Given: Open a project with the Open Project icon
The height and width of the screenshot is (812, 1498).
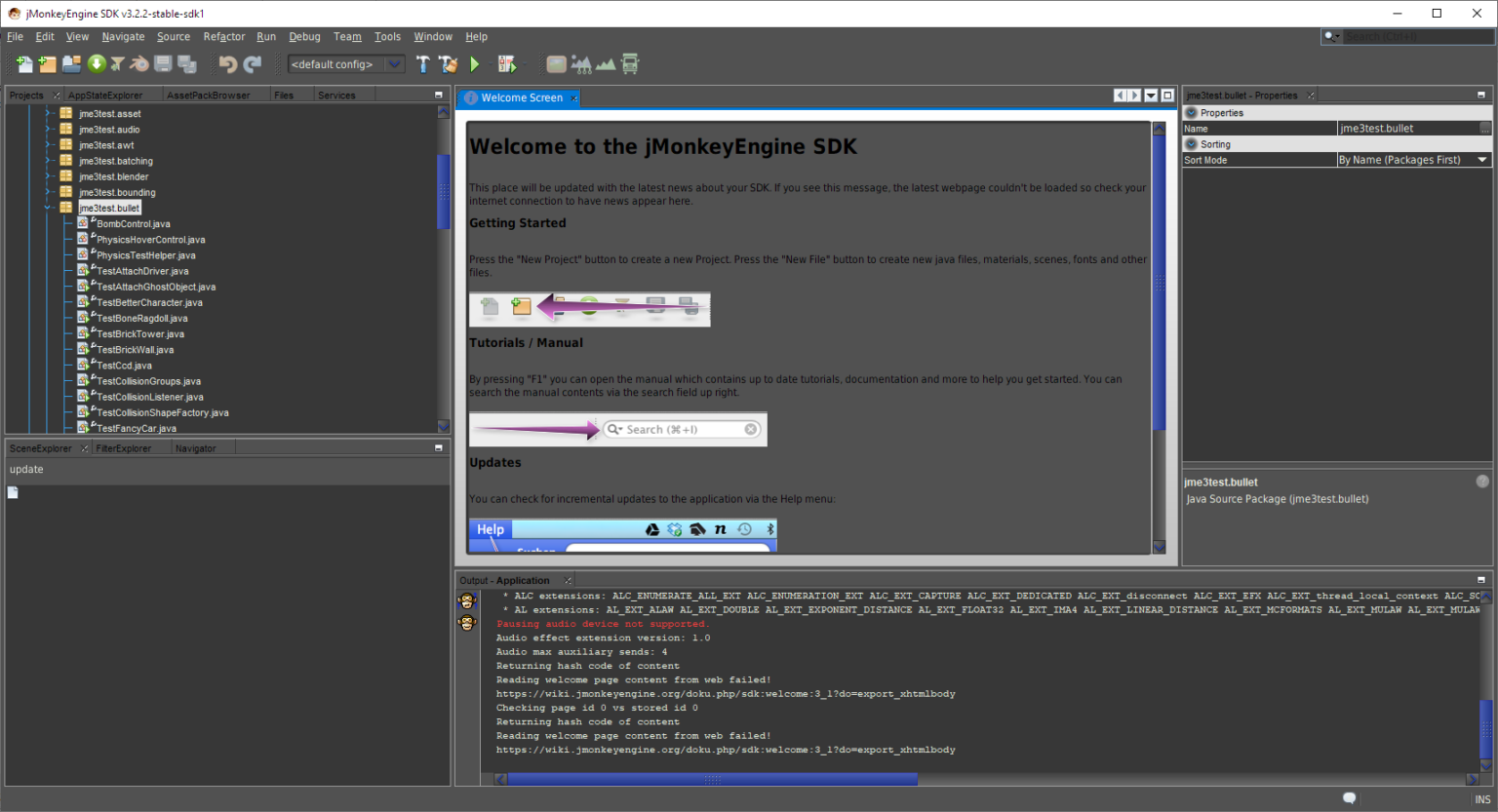Looking at the screenshot, I should (71, 64).
